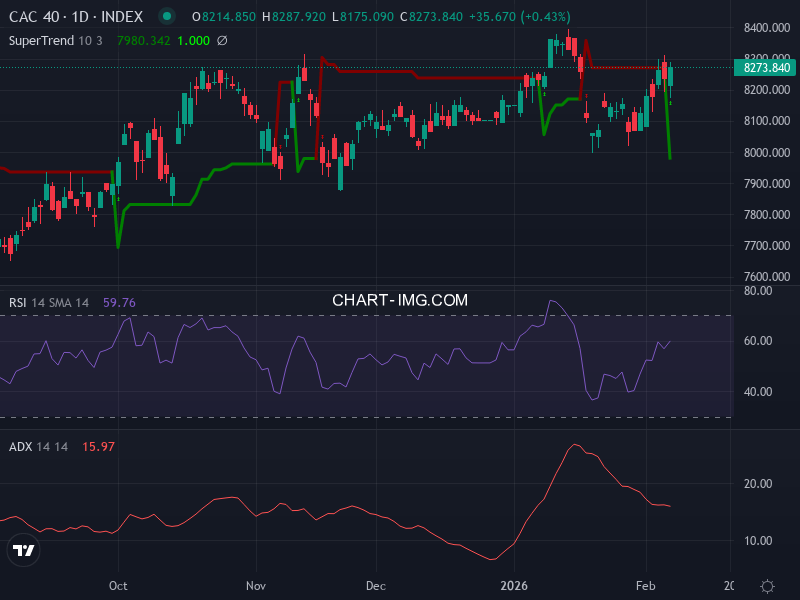
Task: Open the 1D timeframe selector
Action: [79, 17]
